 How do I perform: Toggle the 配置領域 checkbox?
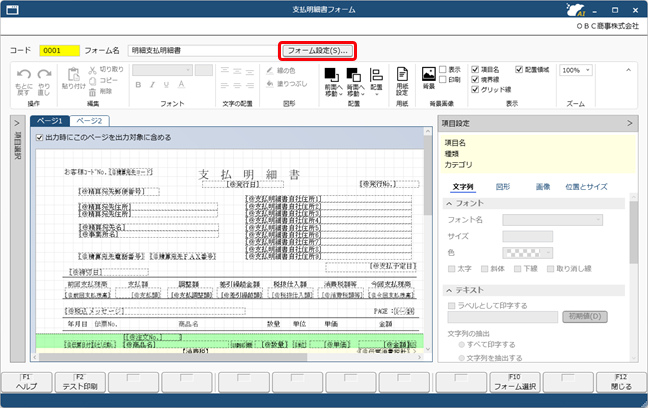tap(519, 69)
